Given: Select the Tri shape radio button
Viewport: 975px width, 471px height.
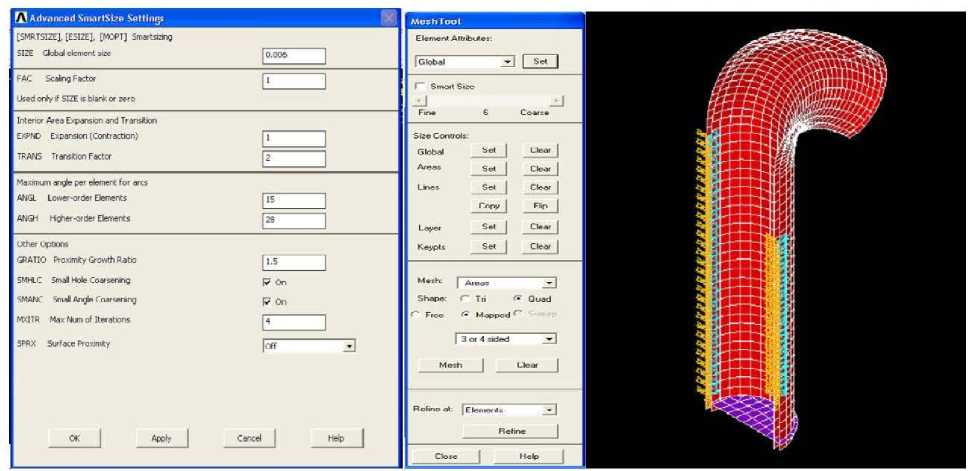Looking at the screenshot, I should pyautogui.click(x=464, y=299).
